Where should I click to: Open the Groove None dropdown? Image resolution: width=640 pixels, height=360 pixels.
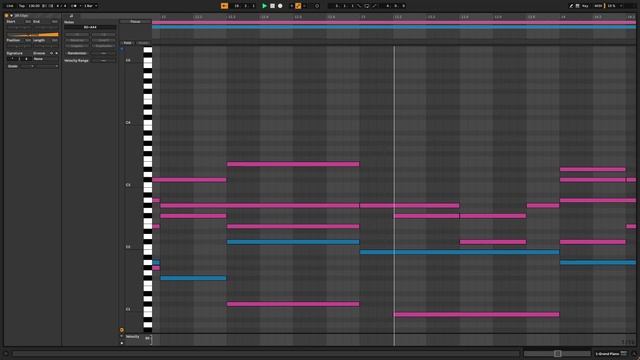[46, 59]
